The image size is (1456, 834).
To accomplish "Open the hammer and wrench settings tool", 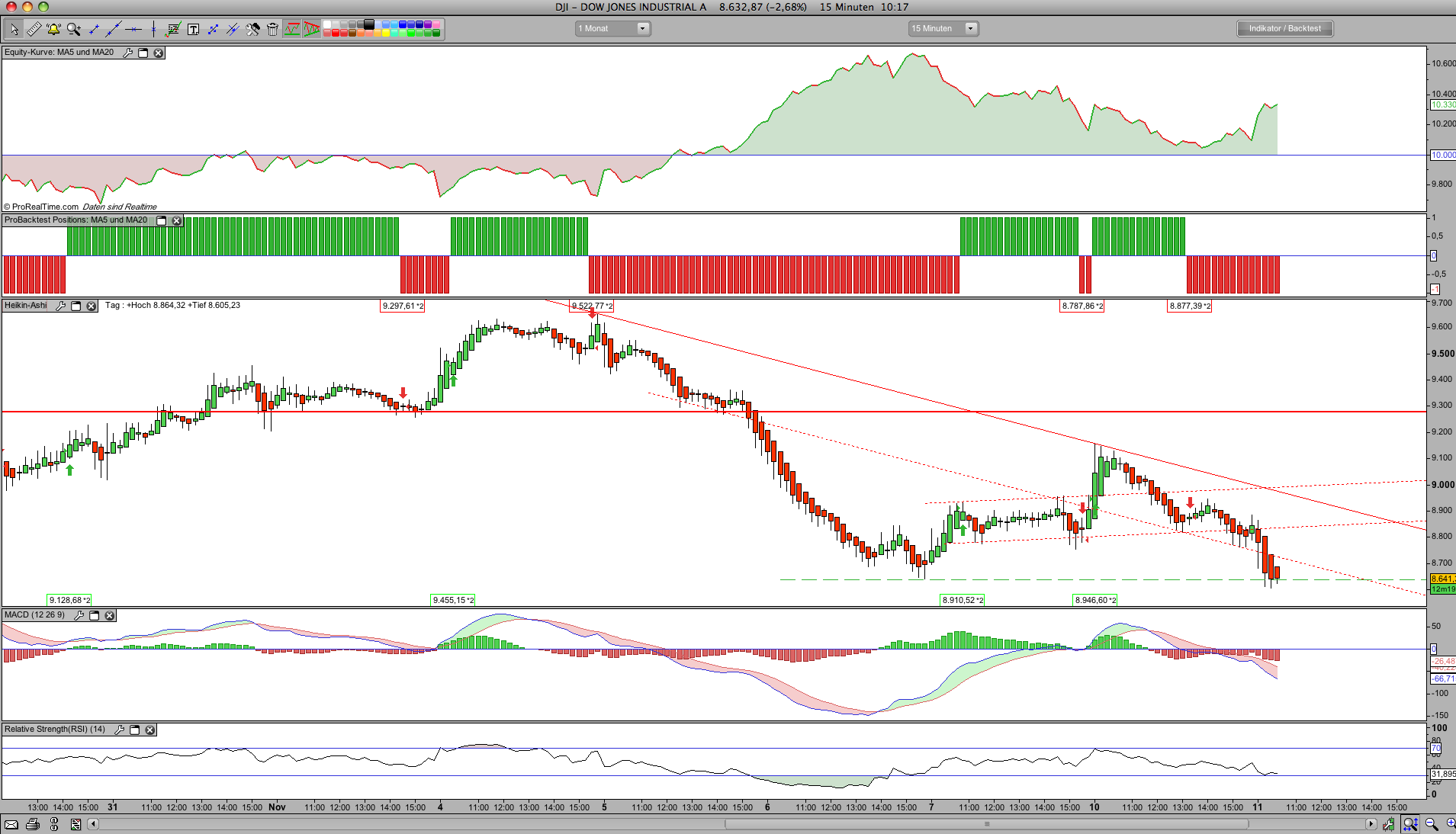I will click(x=252, y=29).
